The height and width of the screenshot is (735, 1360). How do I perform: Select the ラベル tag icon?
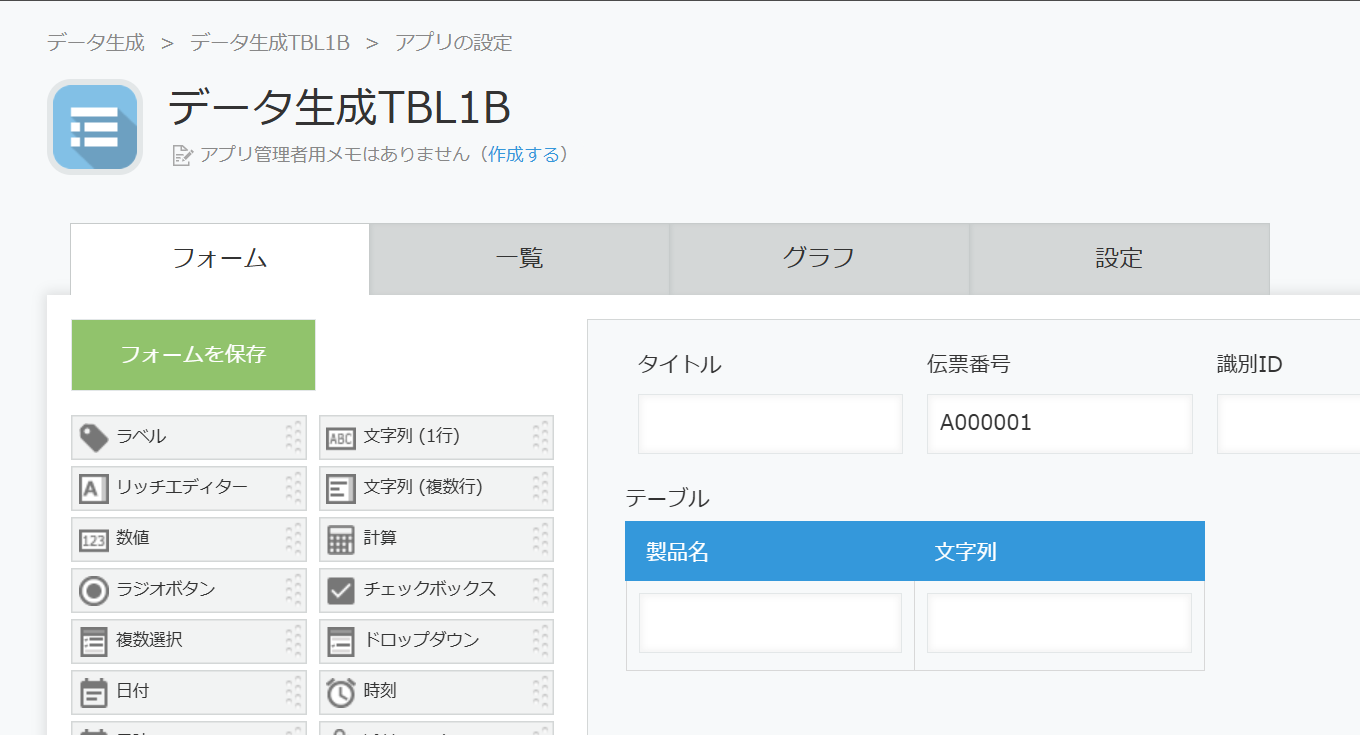pyautogui.click(x=94, y=437)
